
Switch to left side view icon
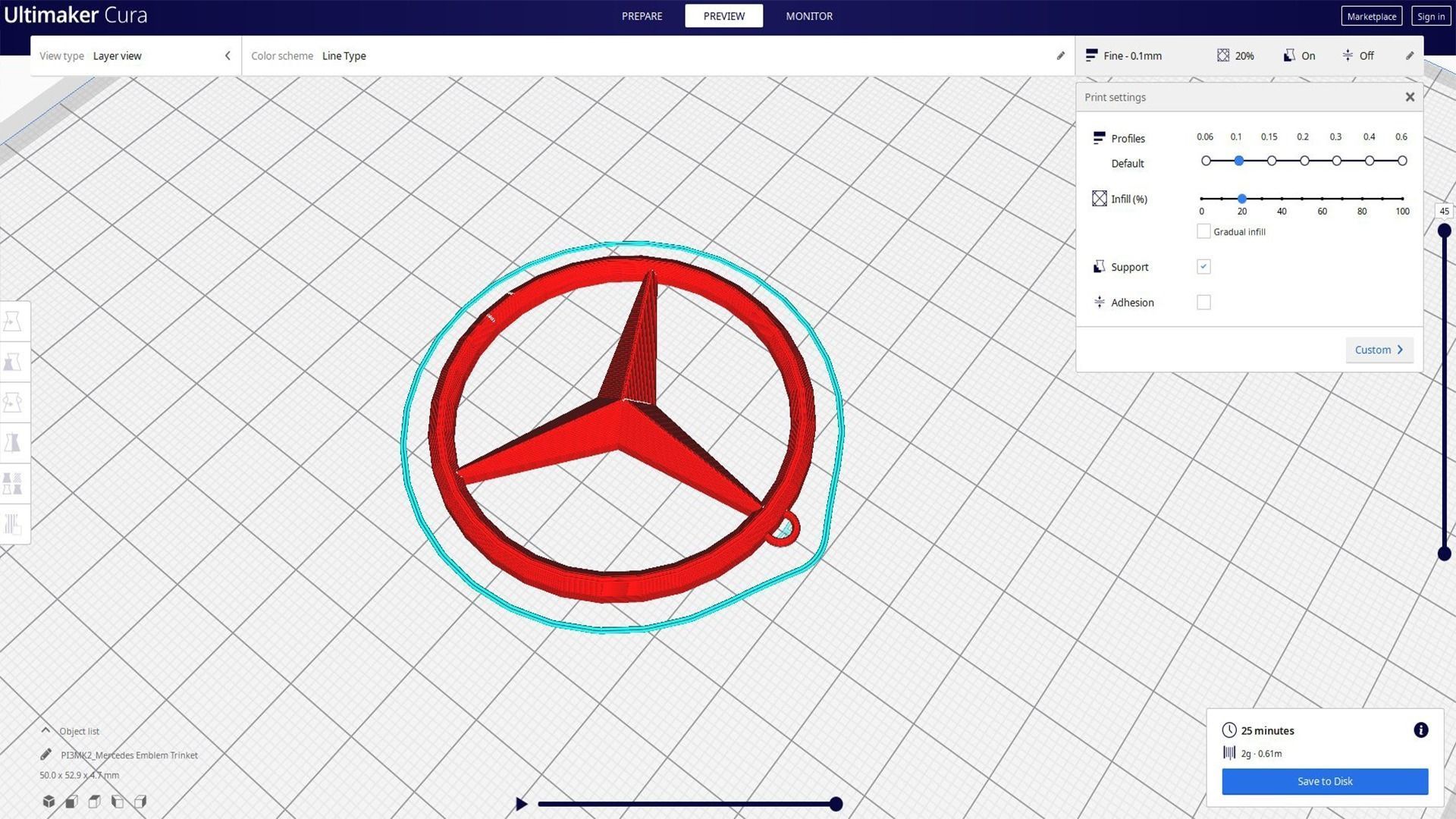(118, 802)
